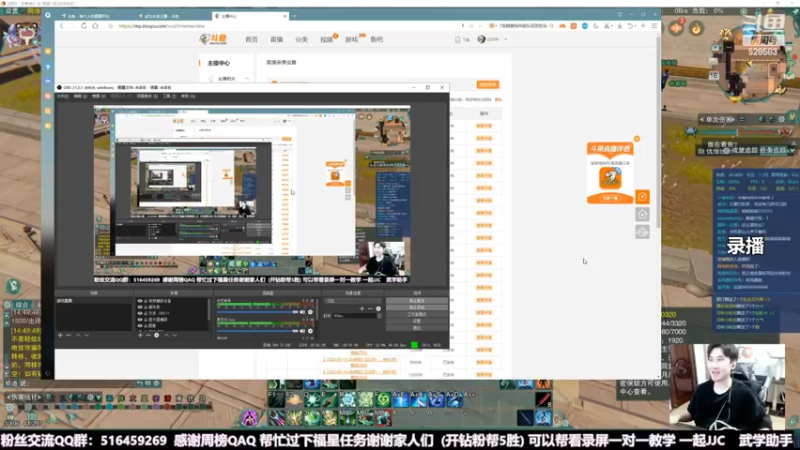Click the transition duration input field in OBS
Screen dimensions: 800x450
click(354, 315)
